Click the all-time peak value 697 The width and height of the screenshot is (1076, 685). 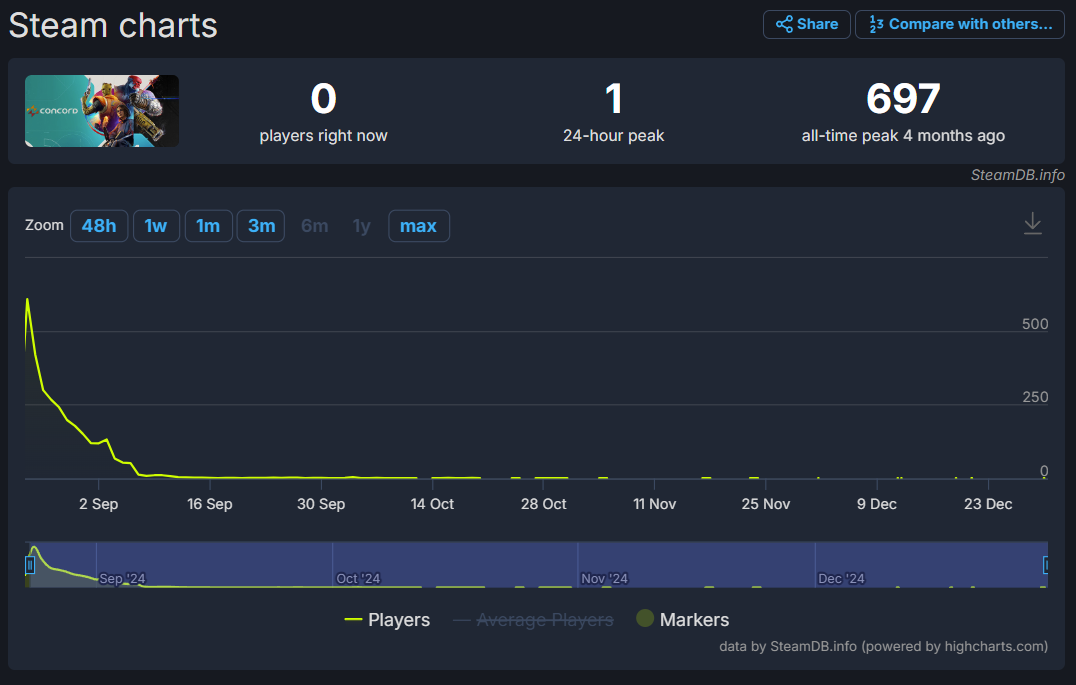(x=903, y=98)
